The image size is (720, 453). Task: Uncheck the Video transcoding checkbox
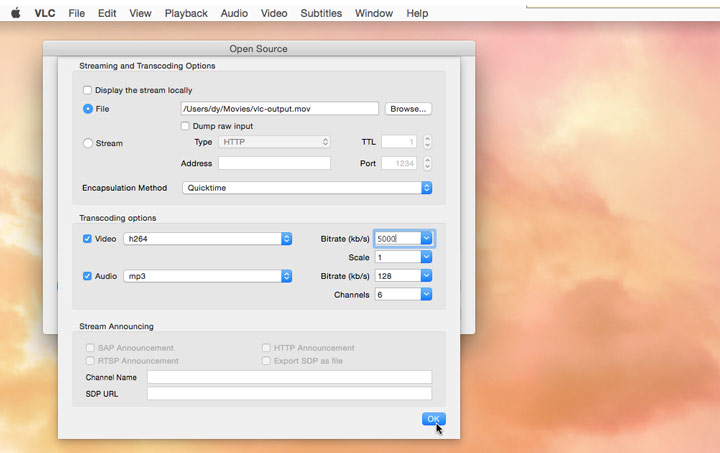click(x=87, y=239)
